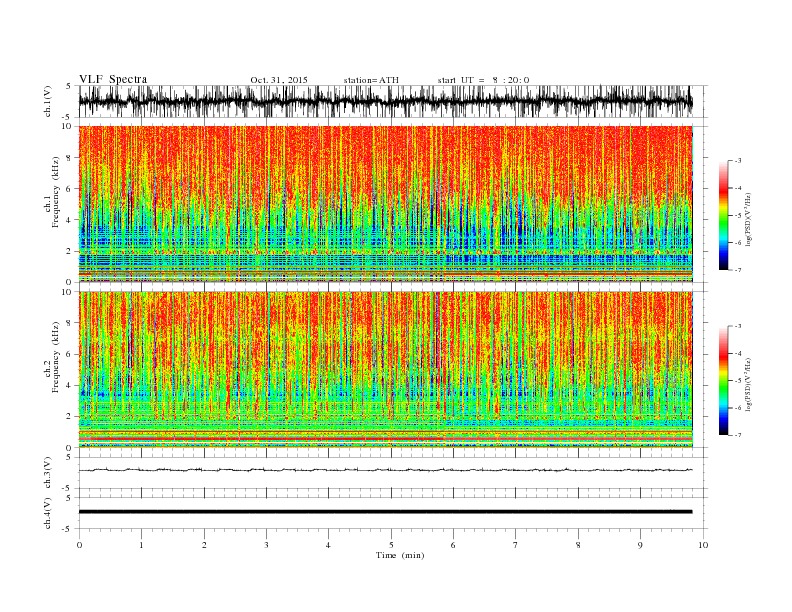This screenshot has width=792, height=612.
Task: Click the "2" tick on the time axis
Action: [x=204, y=545]
